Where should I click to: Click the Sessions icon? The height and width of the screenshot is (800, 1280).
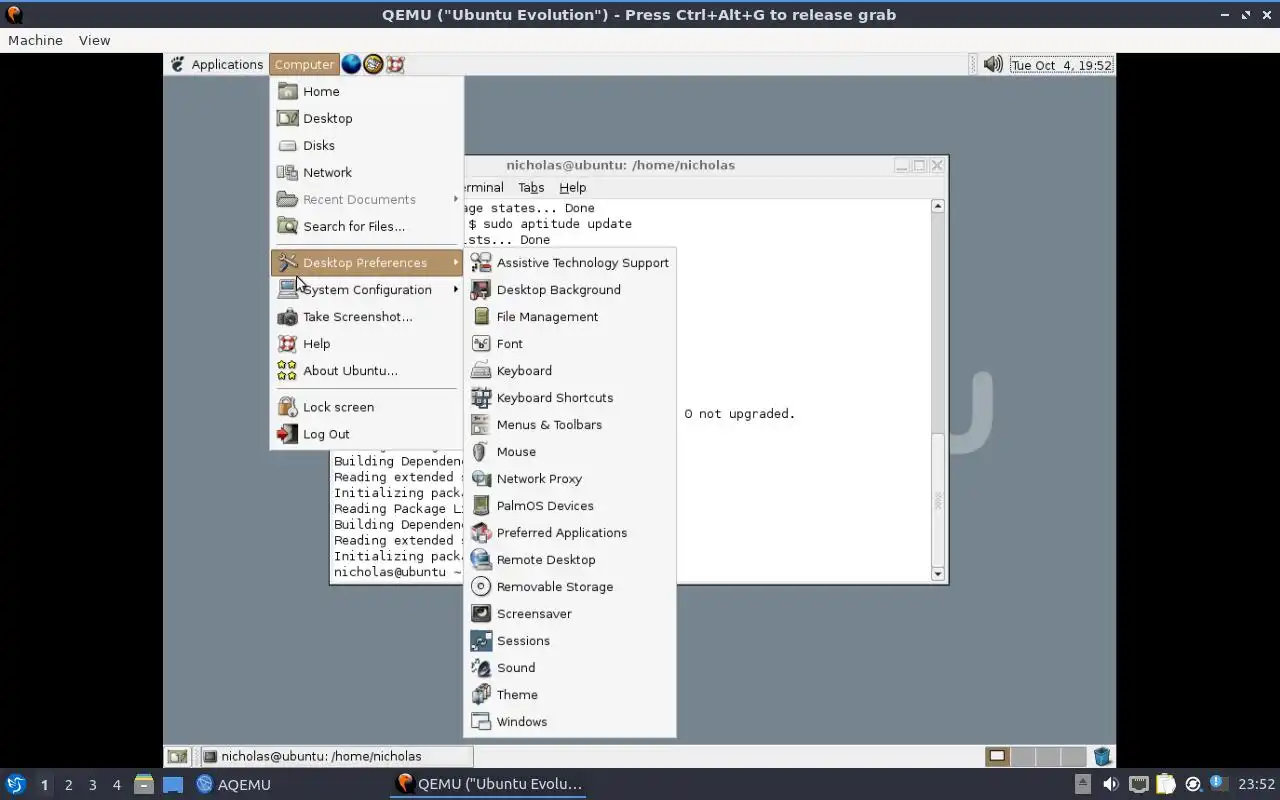point(481,641)
